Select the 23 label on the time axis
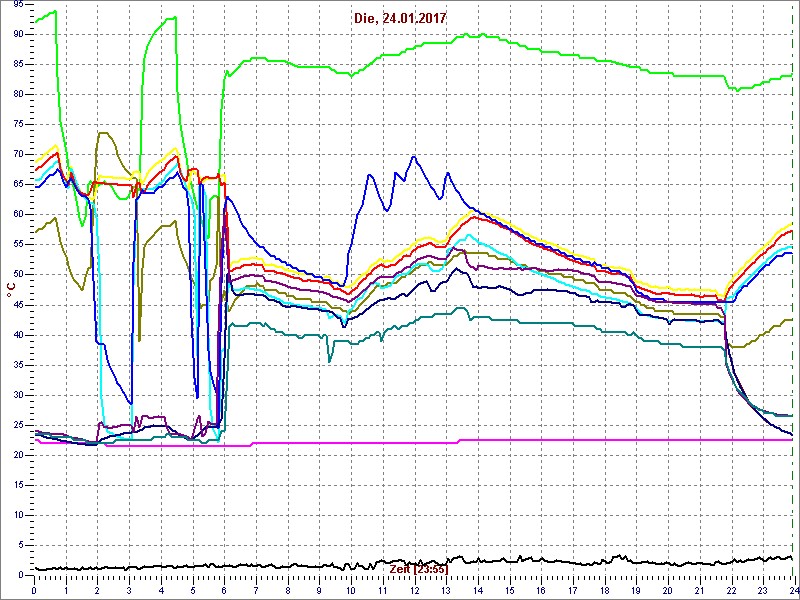Viewport: 800px width, 600px height. 763,589
